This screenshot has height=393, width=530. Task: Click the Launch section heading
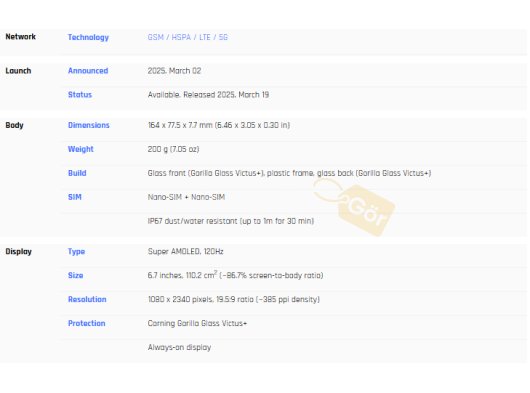pyautogui.click(x=18, y=71)
